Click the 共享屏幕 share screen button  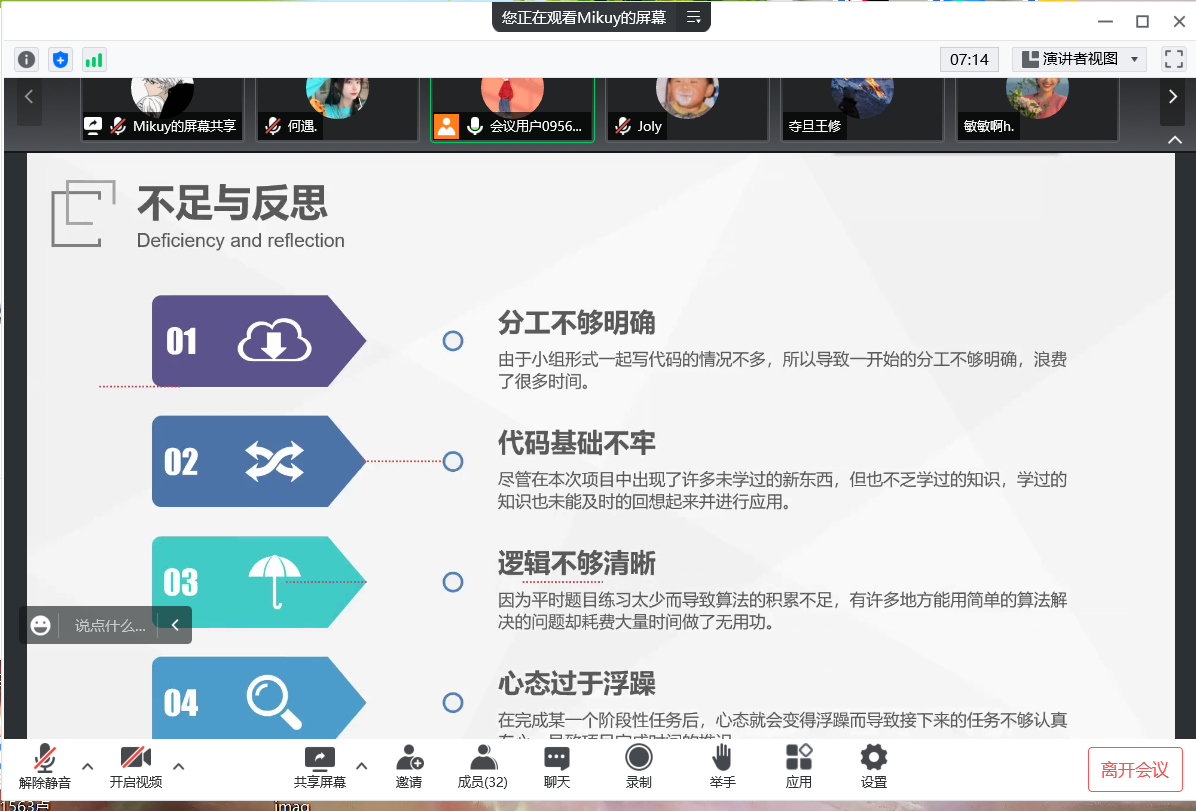click(x=320, y=766)
